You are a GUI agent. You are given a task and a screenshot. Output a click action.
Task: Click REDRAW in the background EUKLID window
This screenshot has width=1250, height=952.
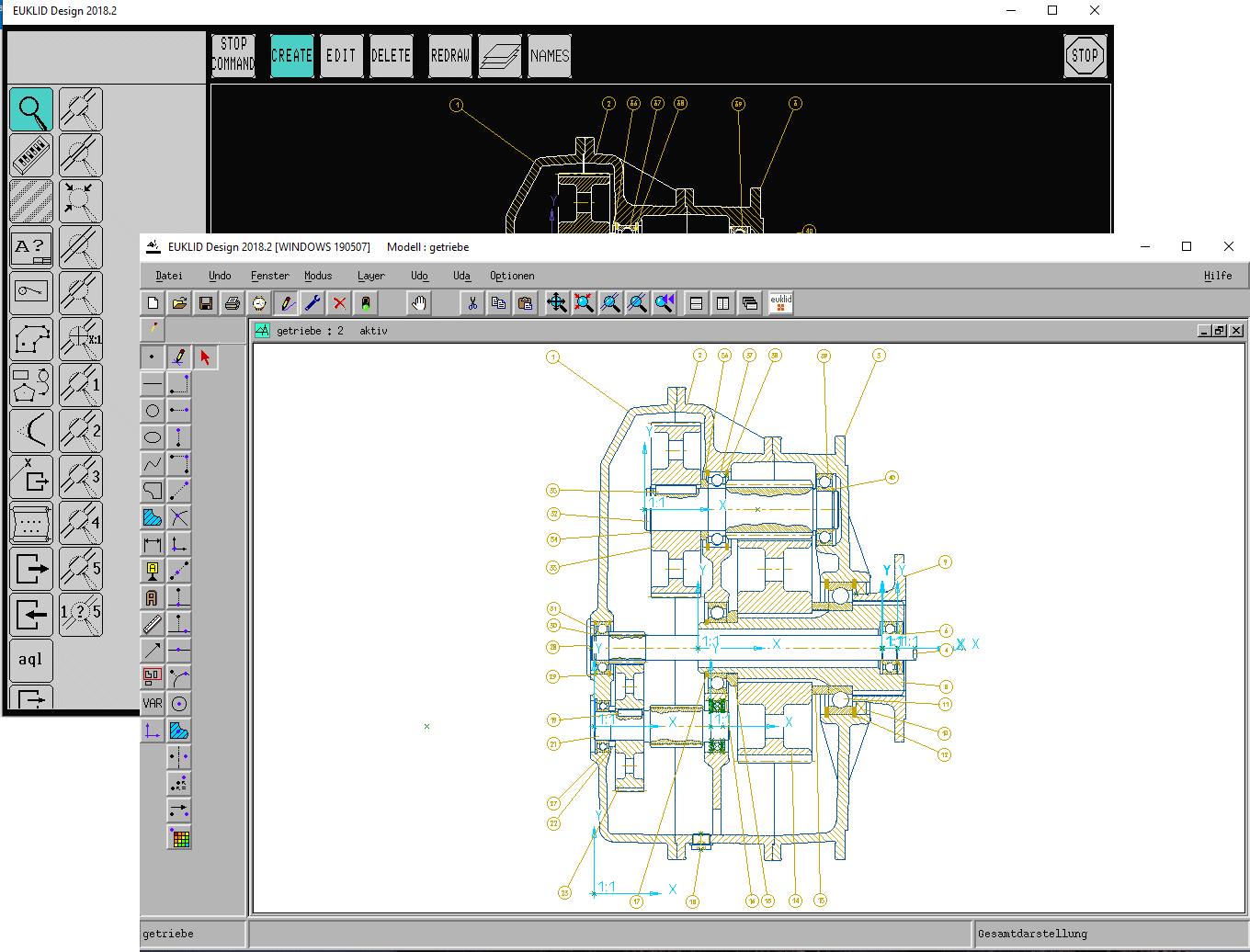pos(450,56)
